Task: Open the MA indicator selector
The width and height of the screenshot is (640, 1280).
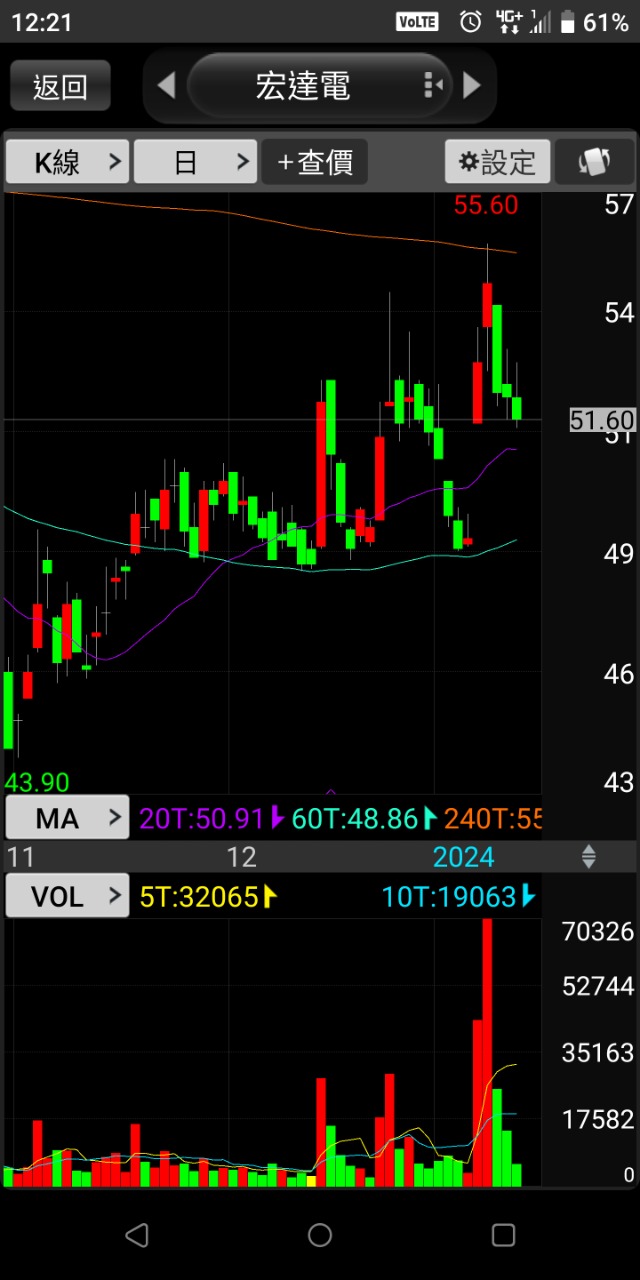Action: click(x=67, y=818)
